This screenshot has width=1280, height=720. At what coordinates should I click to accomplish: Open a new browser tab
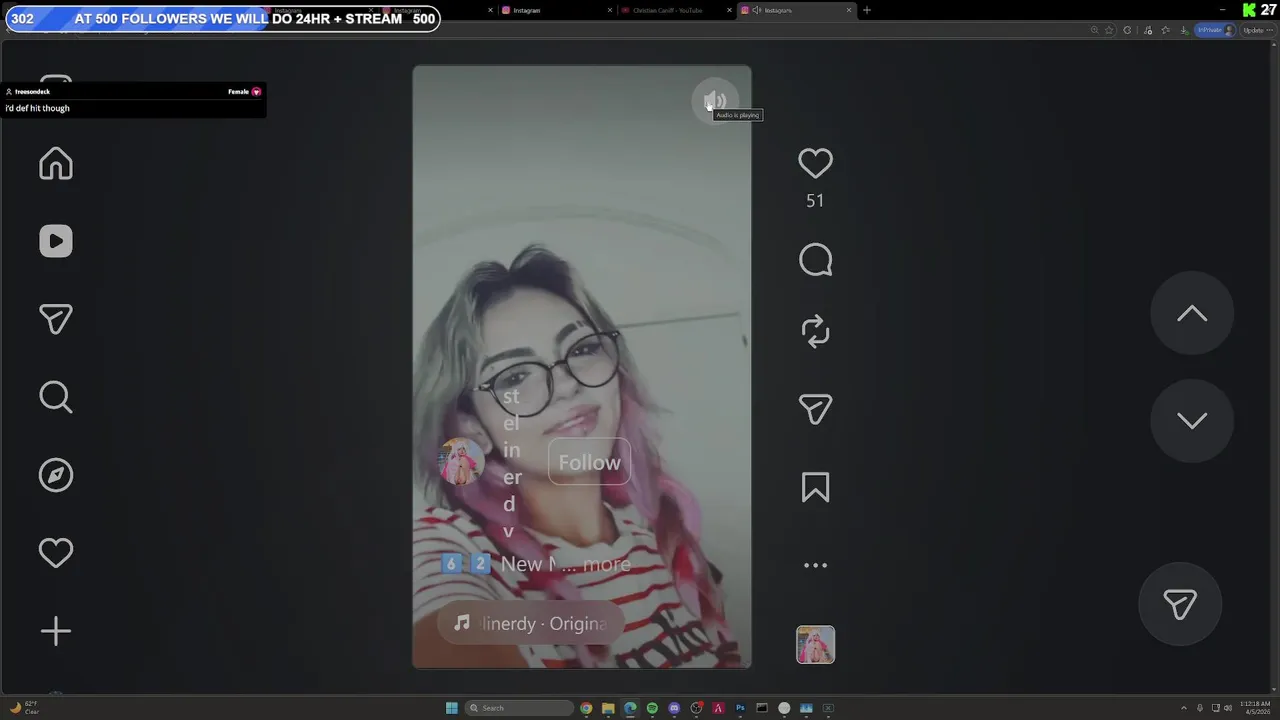[867, 10]
